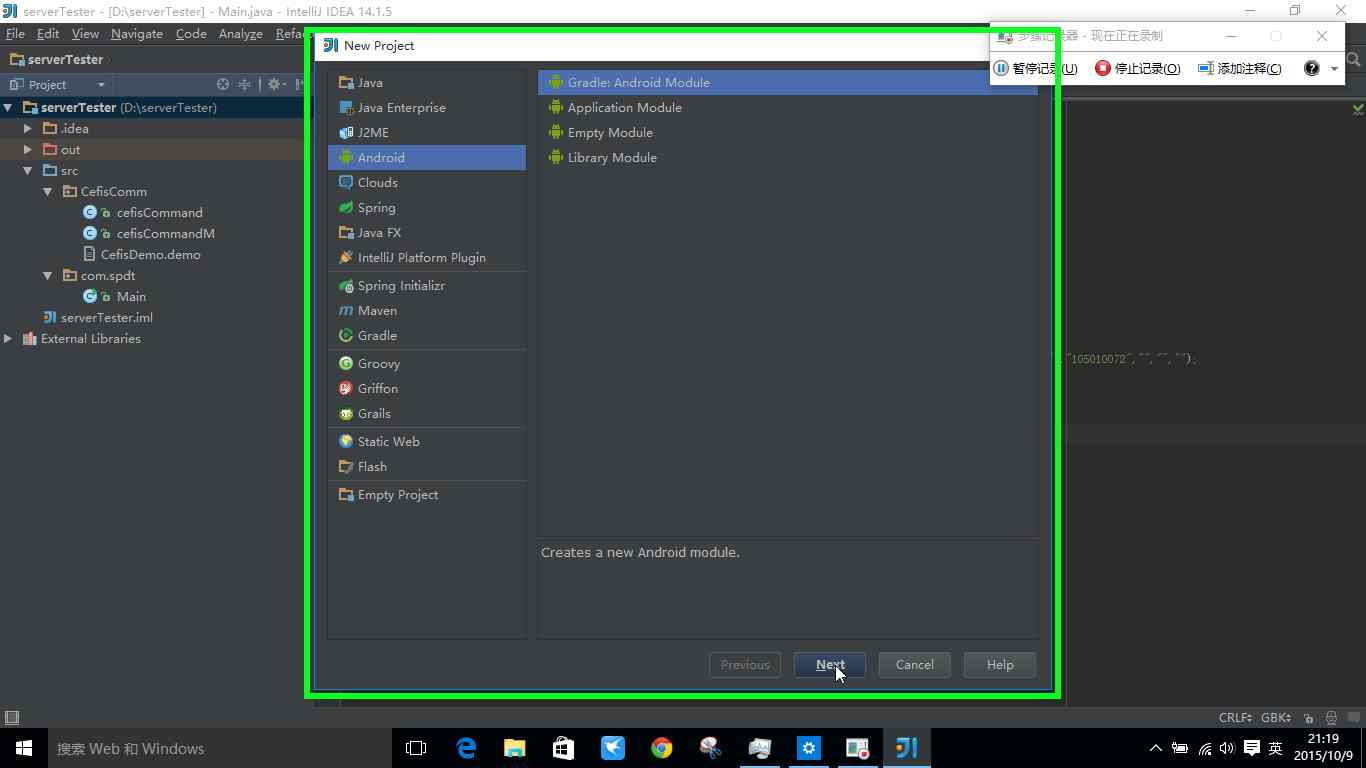1366x768 pixels.
Task: Pause recording with 暂停记录 button
Action: point(1035,68)
